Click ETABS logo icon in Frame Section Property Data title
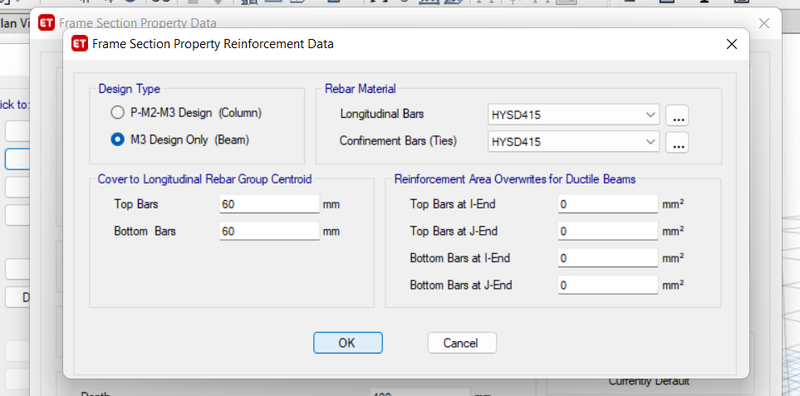This screenshot has height=396, width=800. [46, 23]
